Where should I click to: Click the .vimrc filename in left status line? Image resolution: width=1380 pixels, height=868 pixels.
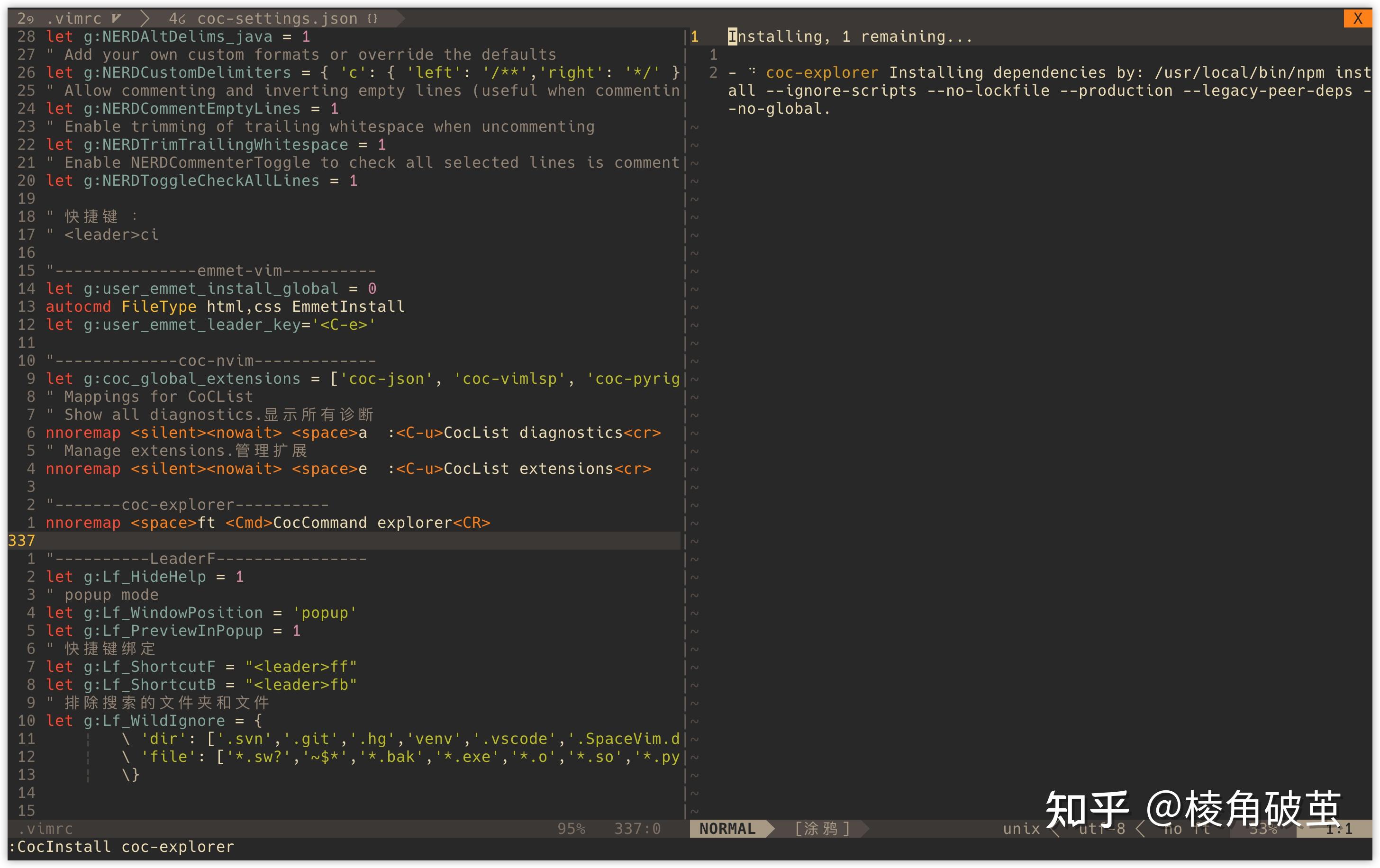[x=45, y=829]
